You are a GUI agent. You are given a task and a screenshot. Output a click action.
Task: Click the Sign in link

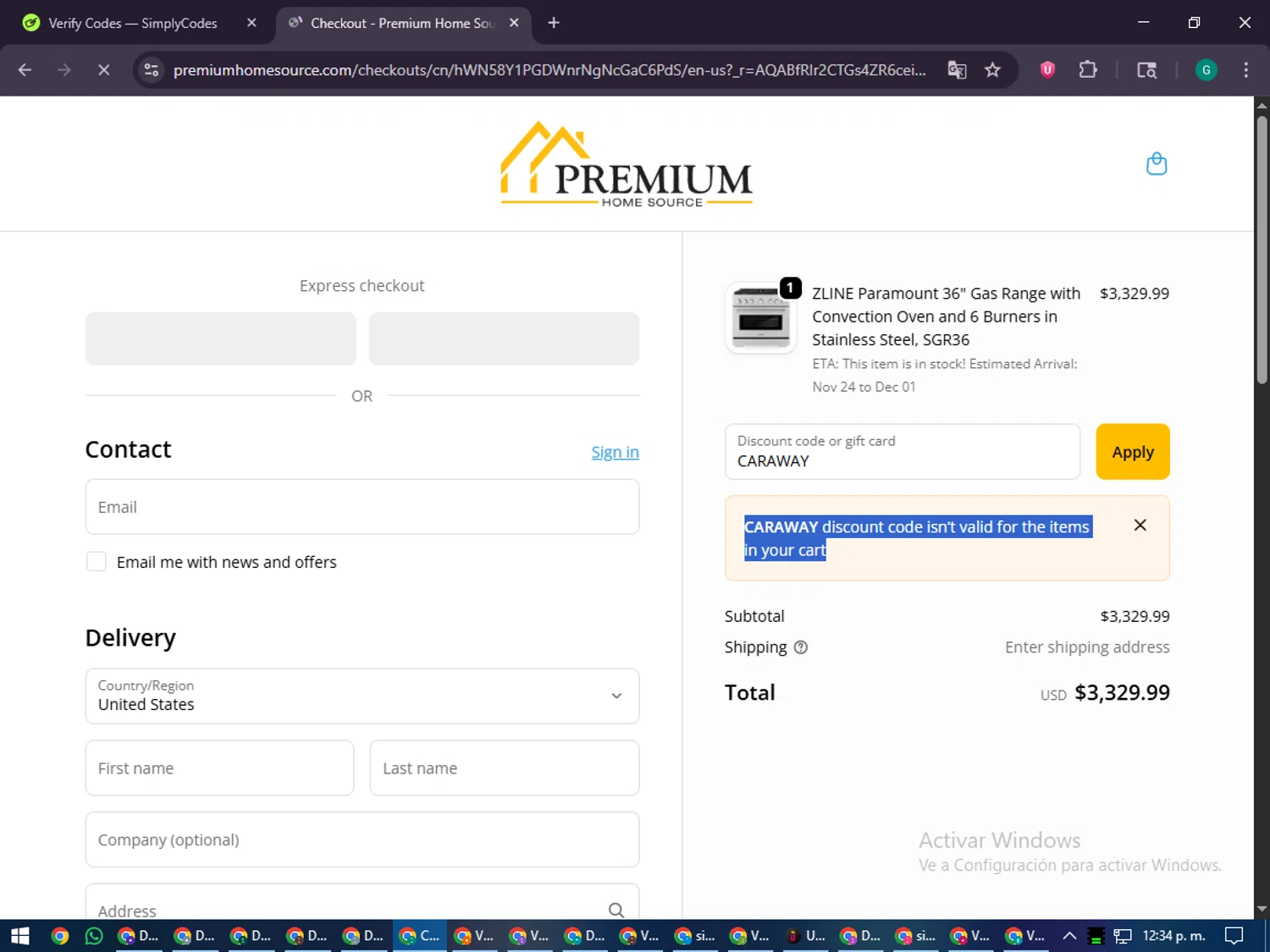pyautogui.click(x=615, y=452)
